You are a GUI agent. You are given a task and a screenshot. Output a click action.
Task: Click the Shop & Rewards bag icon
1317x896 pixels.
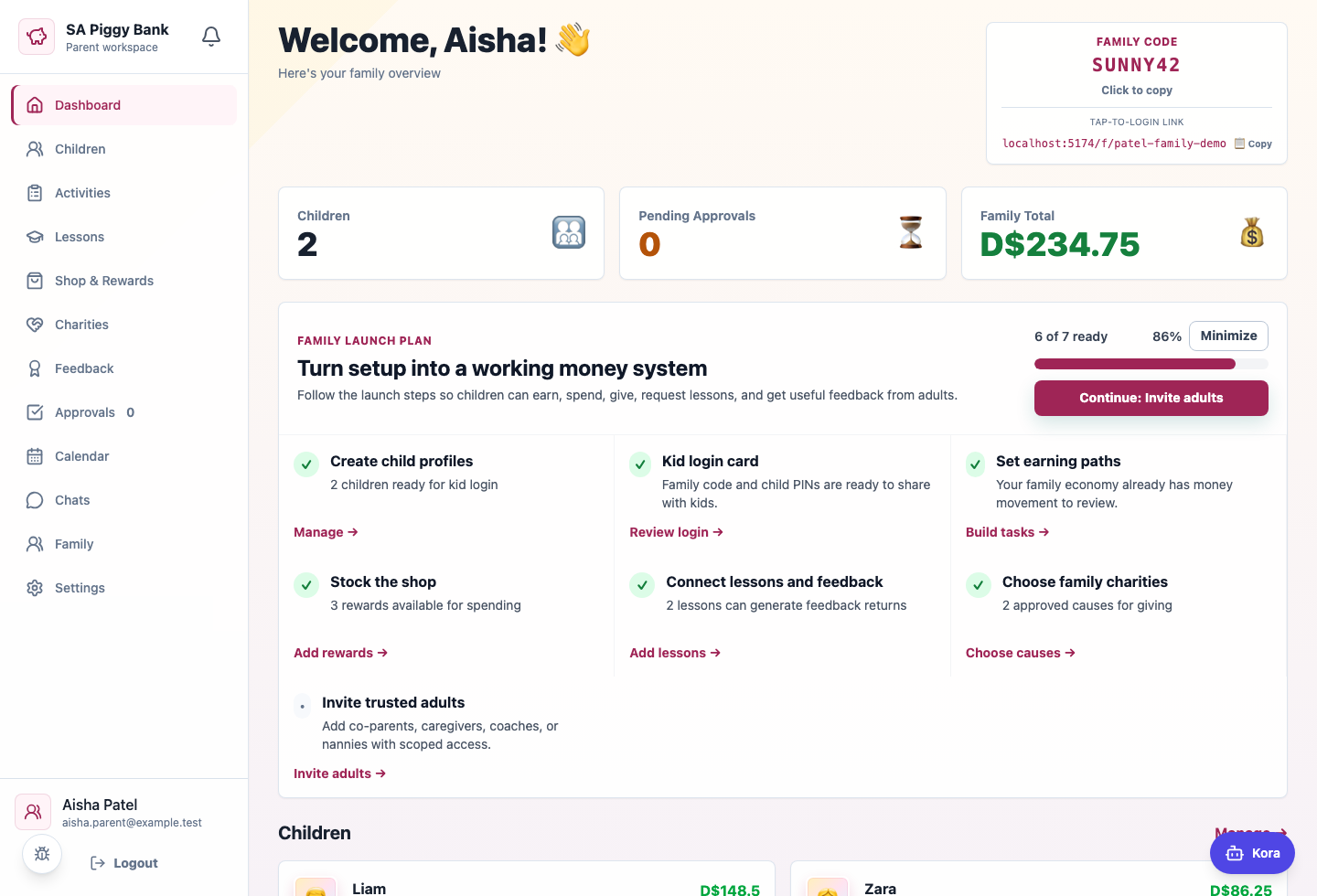[x=35, y=281]
